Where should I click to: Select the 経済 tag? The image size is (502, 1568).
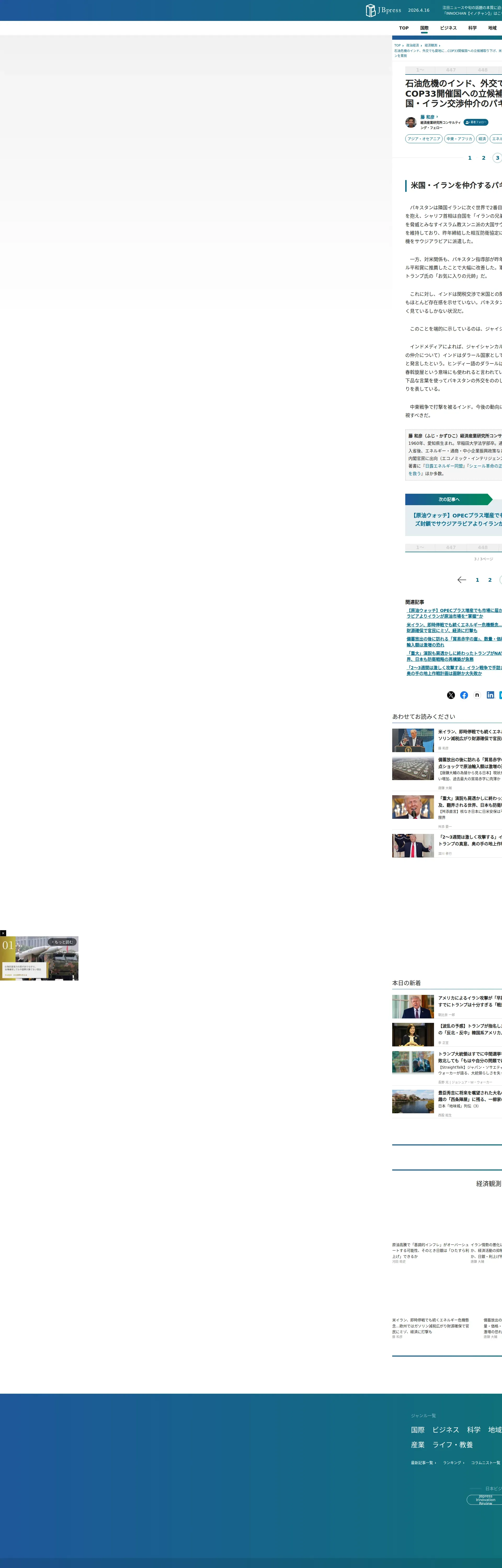click(x=482, y=139)
